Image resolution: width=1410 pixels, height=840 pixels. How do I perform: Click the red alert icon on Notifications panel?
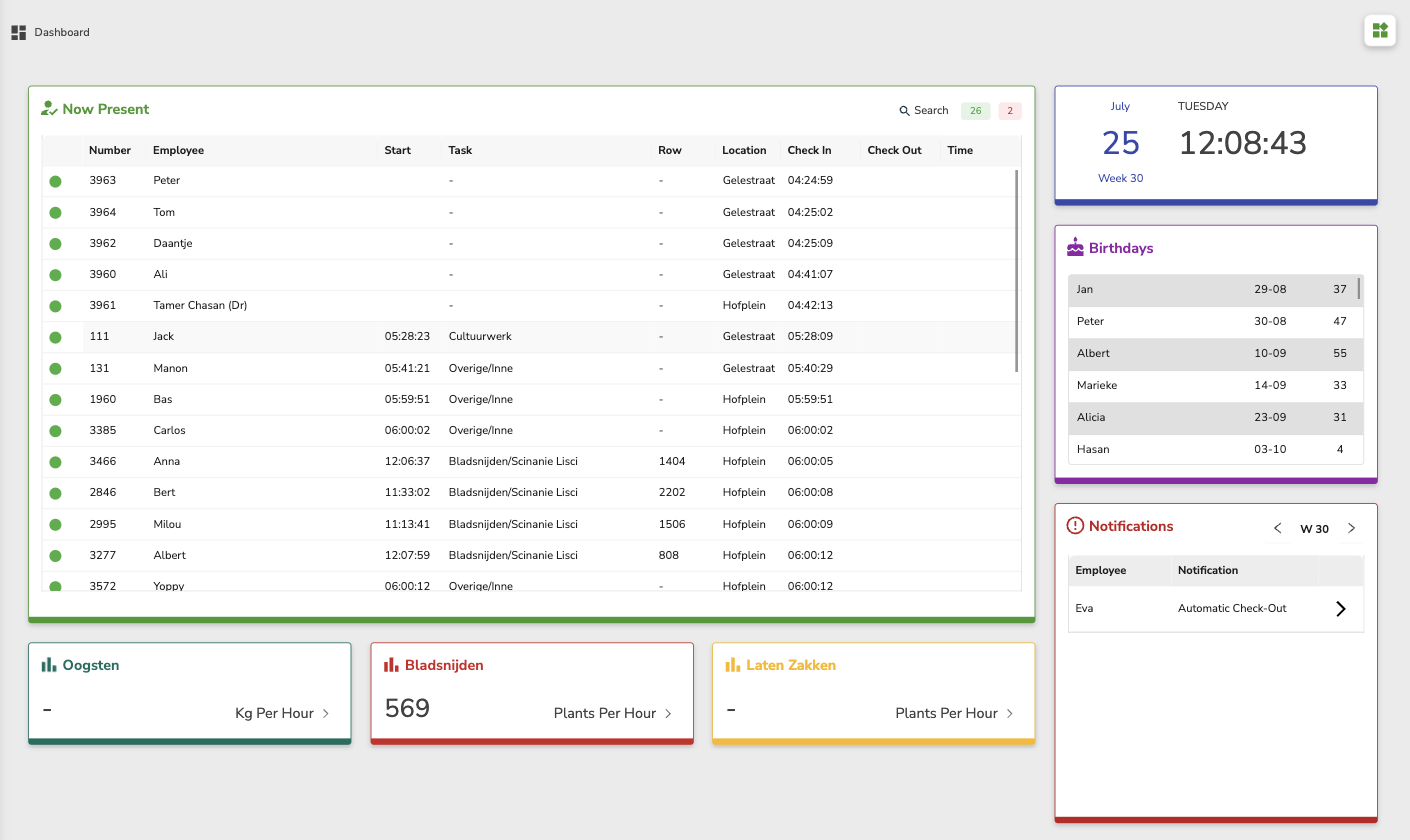[x=1075, y=525]
